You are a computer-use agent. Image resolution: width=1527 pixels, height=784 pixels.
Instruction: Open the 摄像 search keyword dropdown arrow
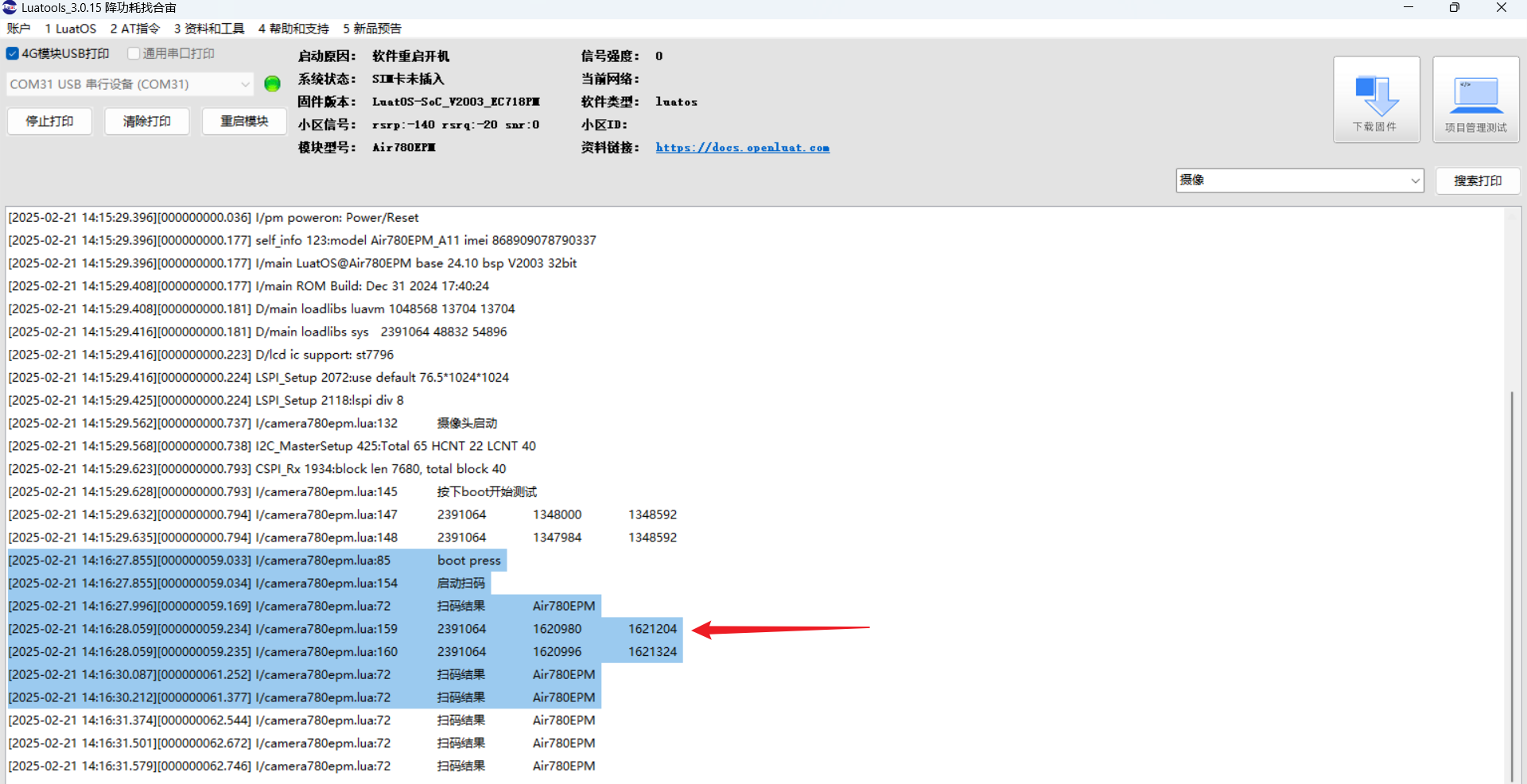click(1415, 180)
